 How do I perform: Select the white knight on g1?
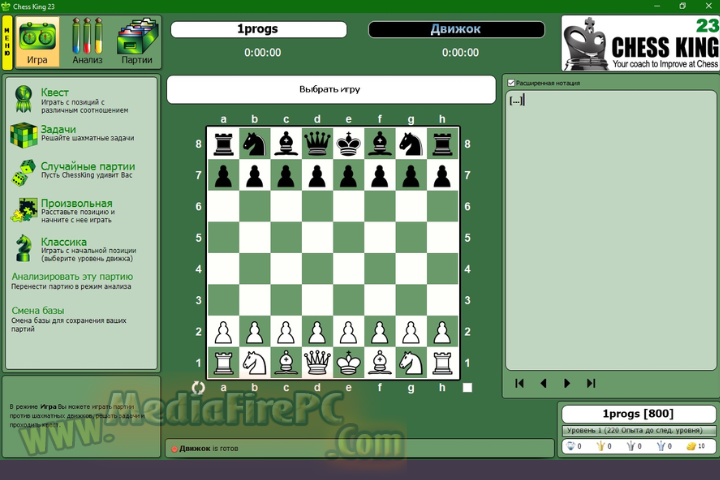[x=411, y=363]
